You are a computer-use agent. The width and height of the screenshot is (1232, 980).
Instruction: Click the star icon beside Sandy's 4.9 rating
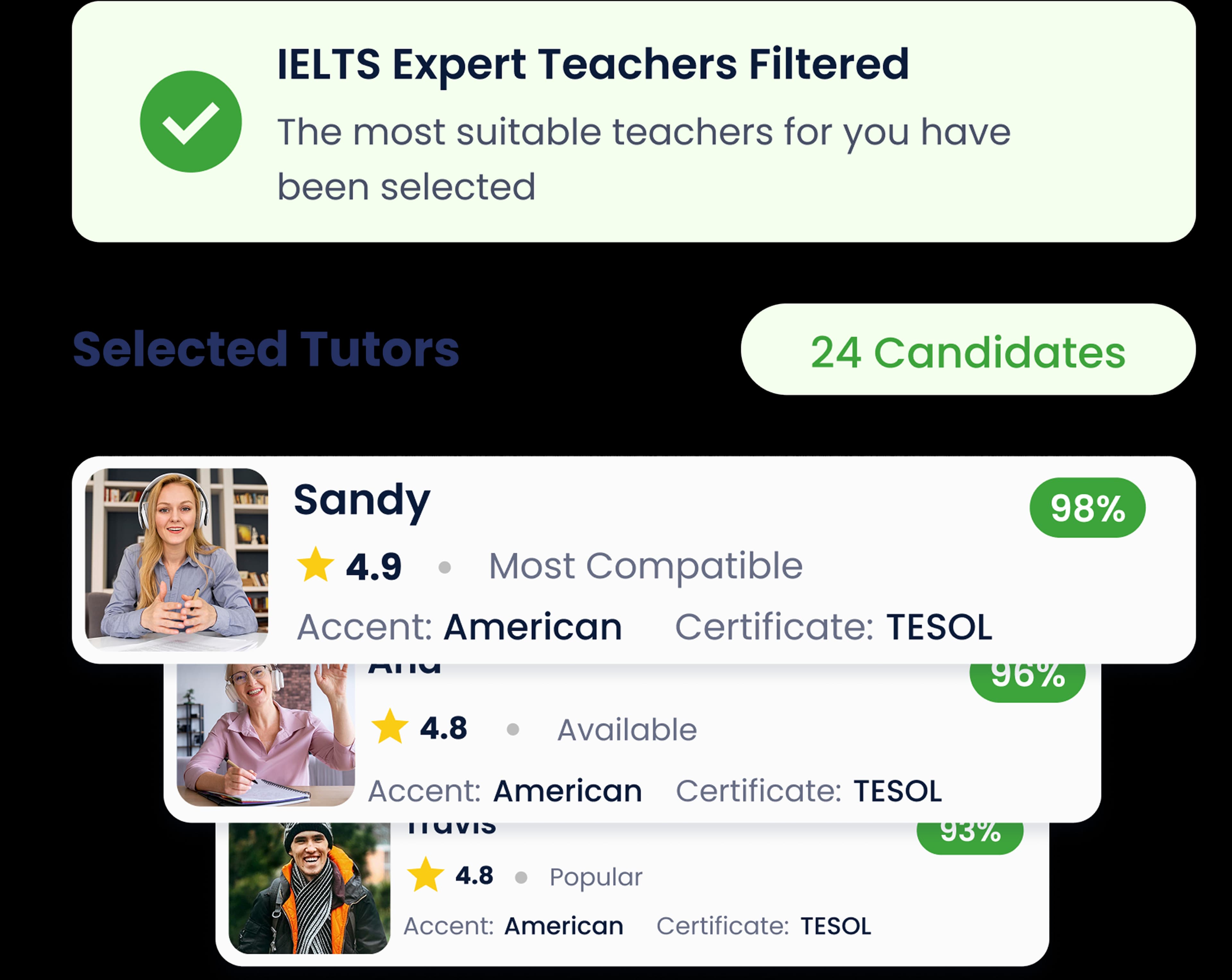coord(315,564)
